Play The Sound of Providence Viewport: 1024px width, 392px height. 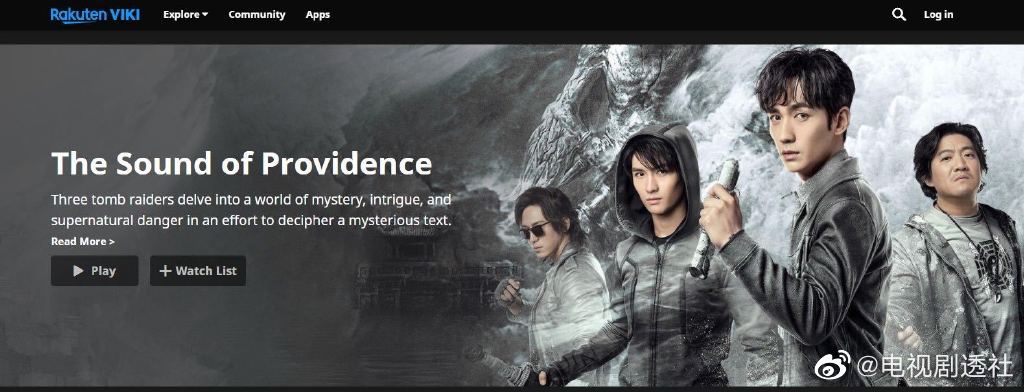tap(95, 270)
